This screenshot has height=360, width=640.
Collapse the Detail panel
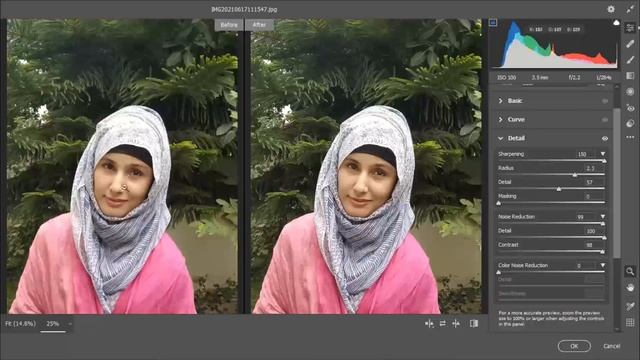coord(500,138)
